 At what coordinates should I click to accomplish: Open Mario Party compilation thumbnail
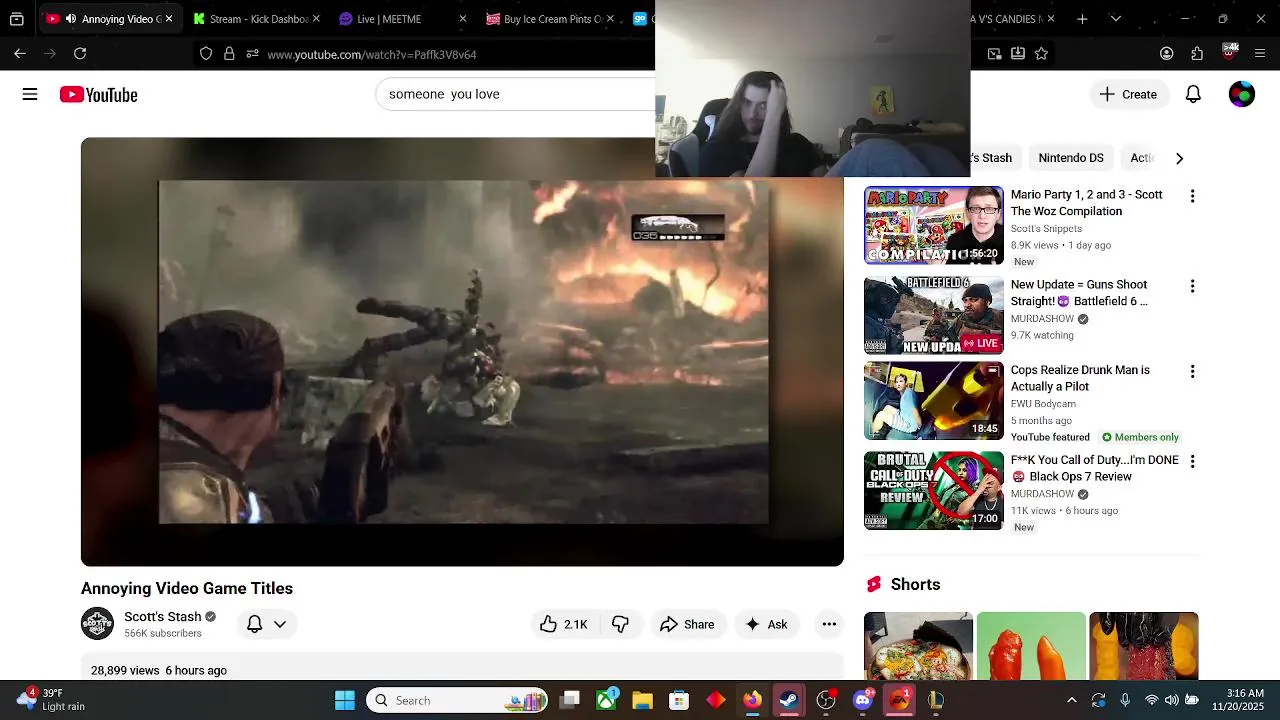(934, 225)
